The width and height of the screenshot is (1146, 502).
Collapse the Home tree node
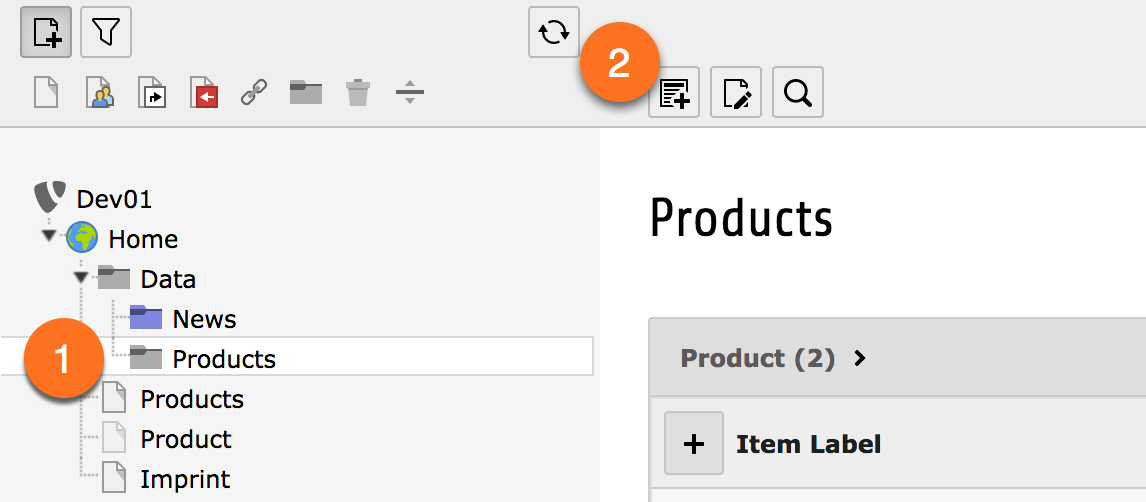[49, 236]
